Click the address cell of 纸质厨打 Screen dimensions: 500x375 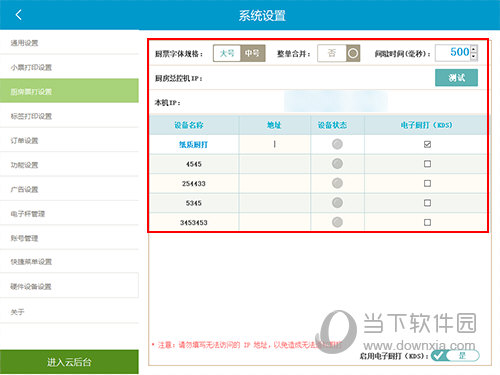click(x=274, y=144)
